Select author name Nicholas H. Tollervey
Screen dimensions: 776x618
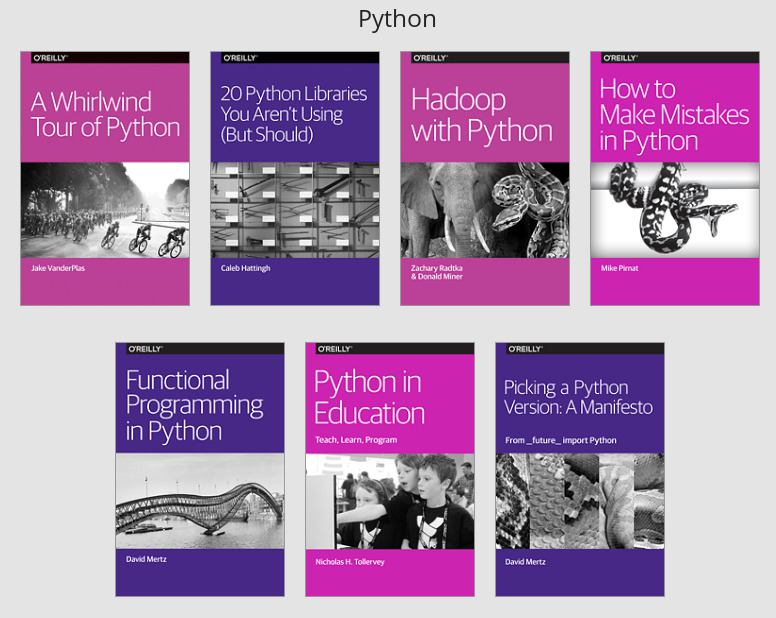350,562
